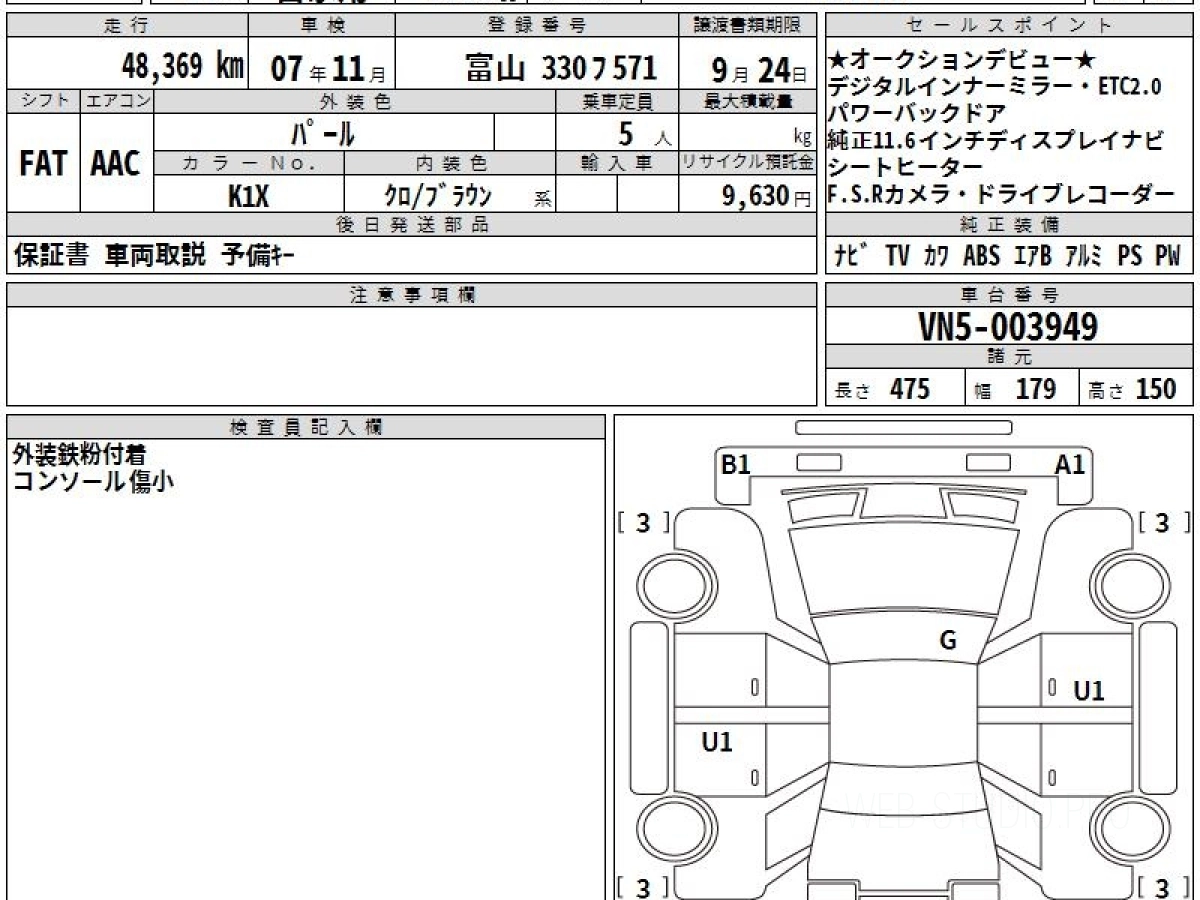Screen dimensions: 1200x900
Task: Select the FAT shift value
Action: pyautogui.click(x=43, y=163)
